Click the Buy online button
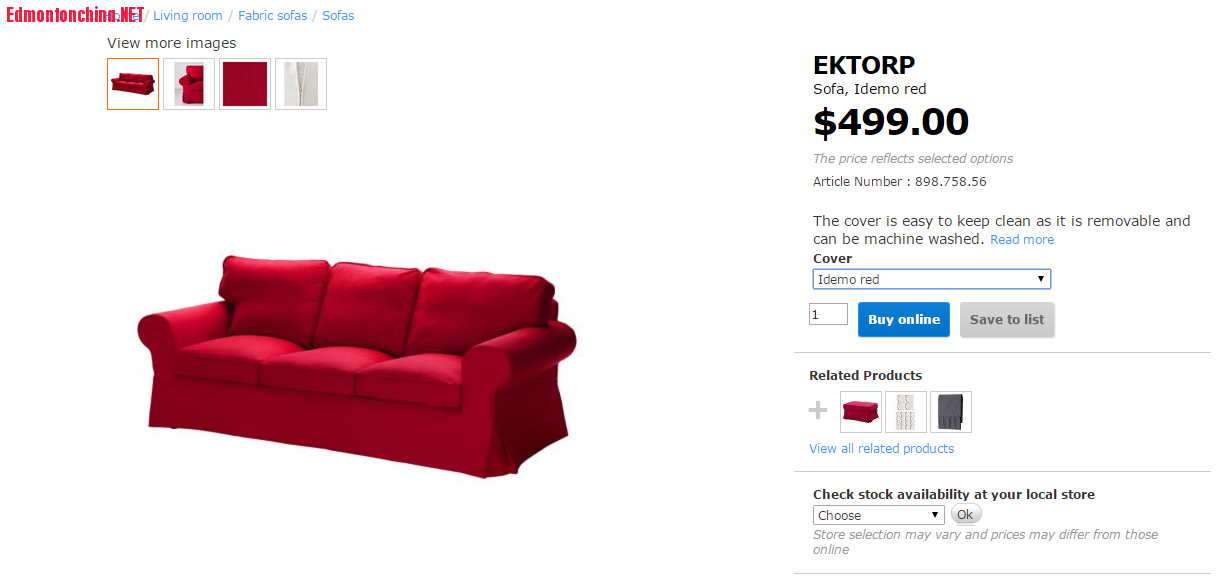This screenshot has height=586, width=1231. pos(904,320)
